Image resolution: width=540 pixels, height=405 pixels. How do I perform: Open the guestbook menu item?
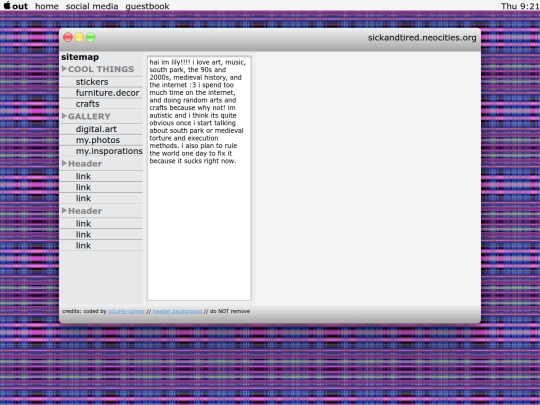[x=147, y=7]
